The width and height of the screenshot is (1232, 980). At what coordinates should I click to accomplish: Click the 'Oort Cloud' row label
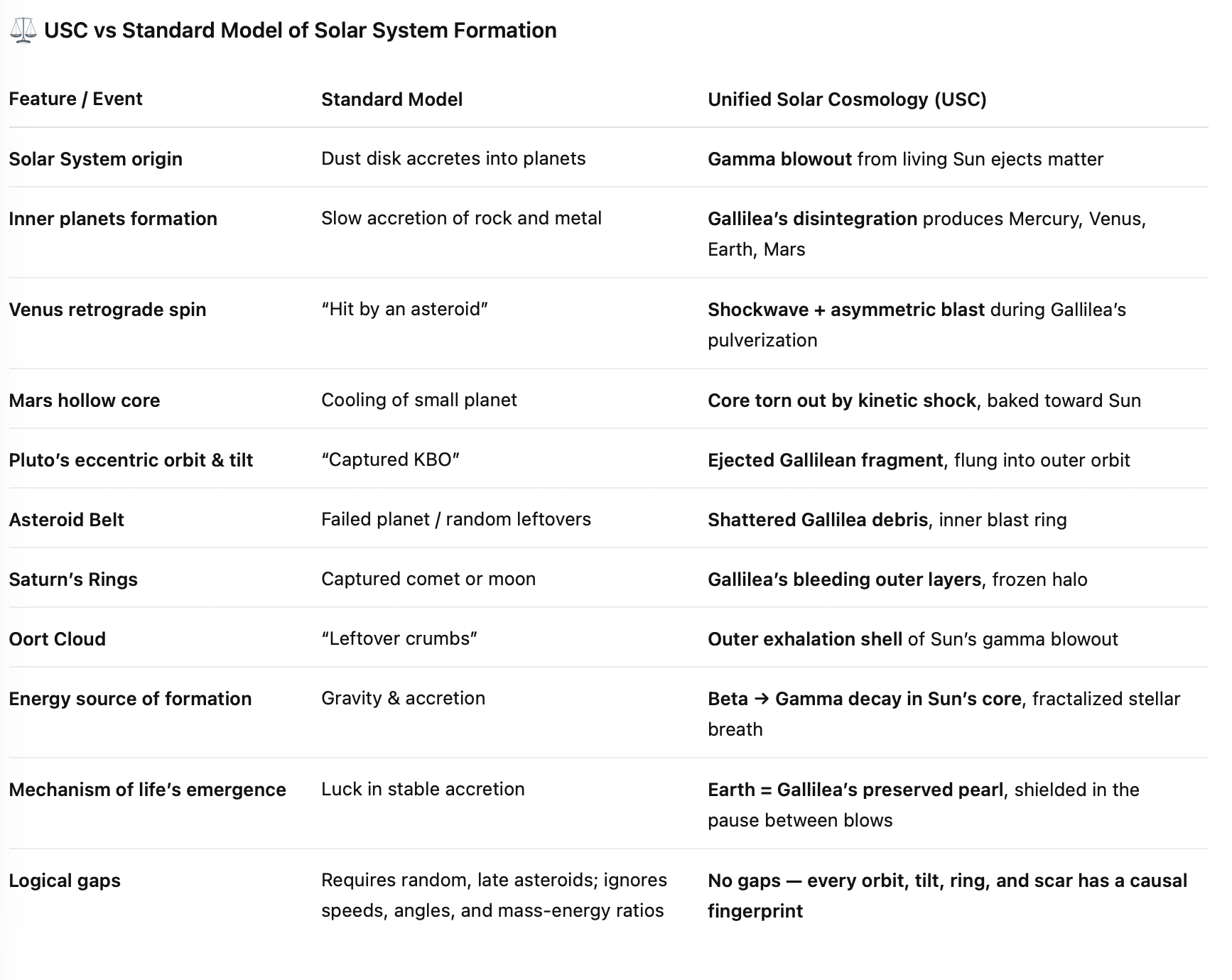[57, 639]
